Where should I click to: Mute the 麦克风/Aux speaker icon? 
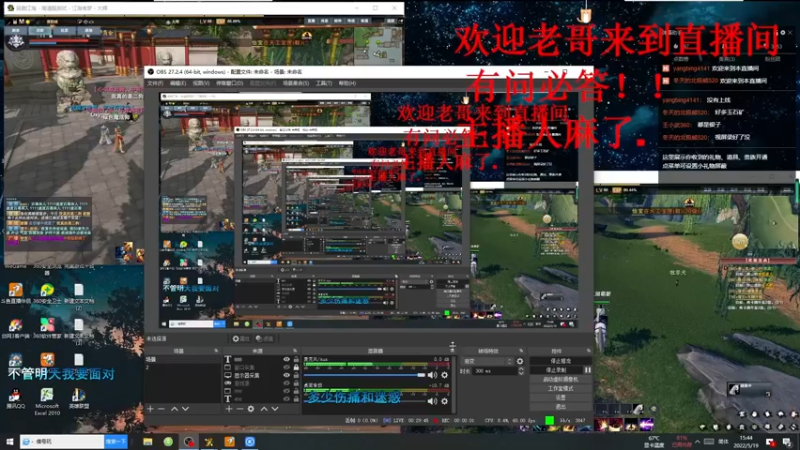point(432,375)
